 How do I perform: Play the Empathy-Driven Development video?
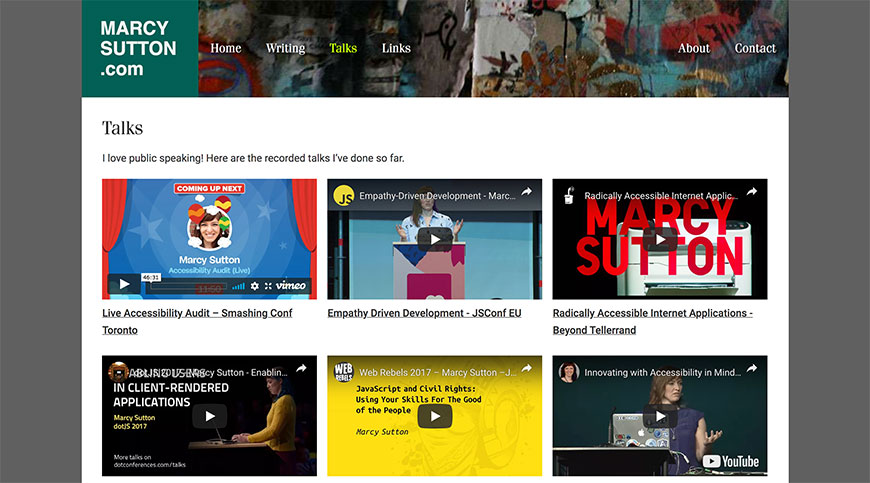434,239
